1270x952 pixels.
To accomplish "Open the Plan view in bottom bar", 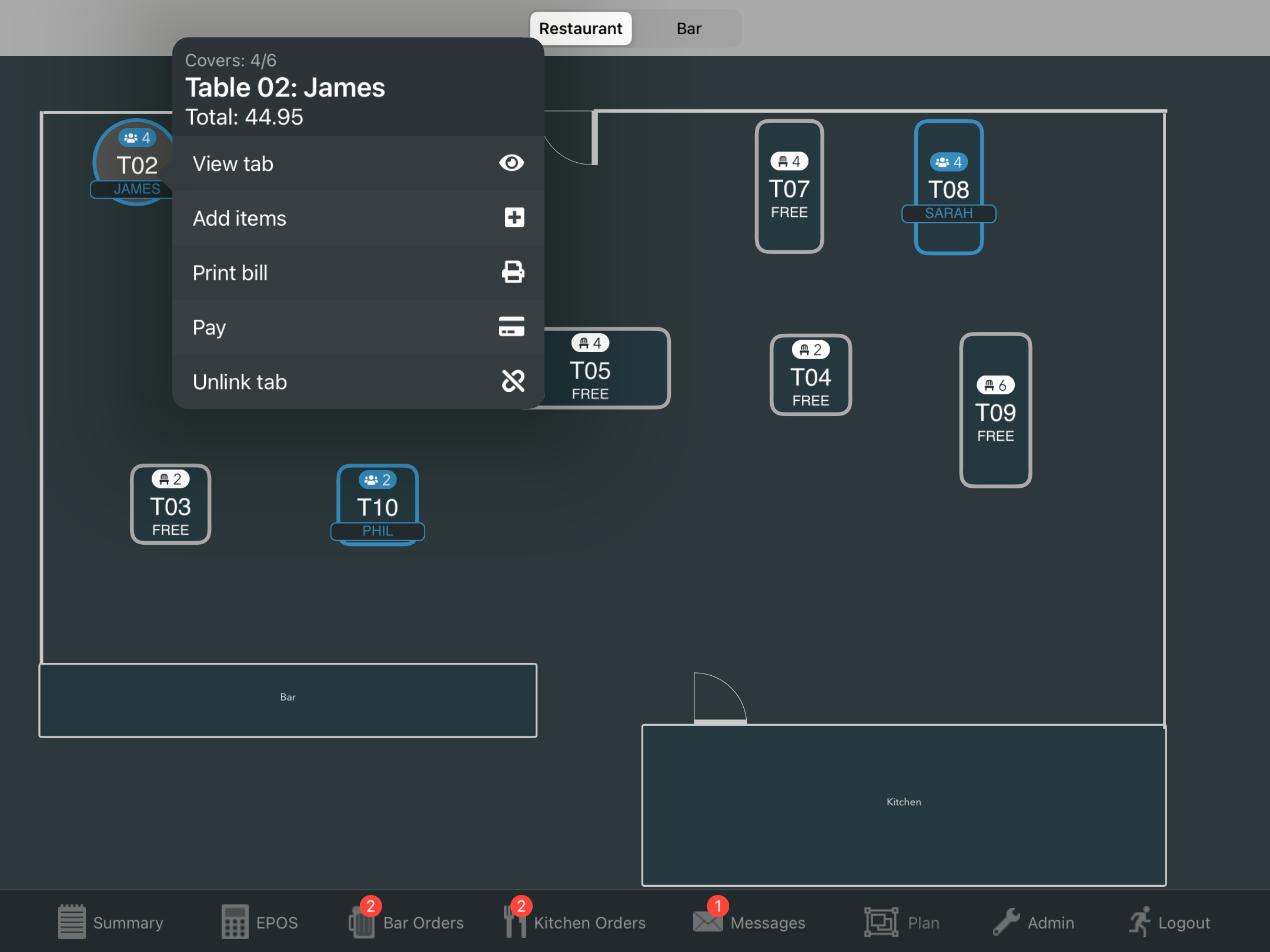I will 902,922.
